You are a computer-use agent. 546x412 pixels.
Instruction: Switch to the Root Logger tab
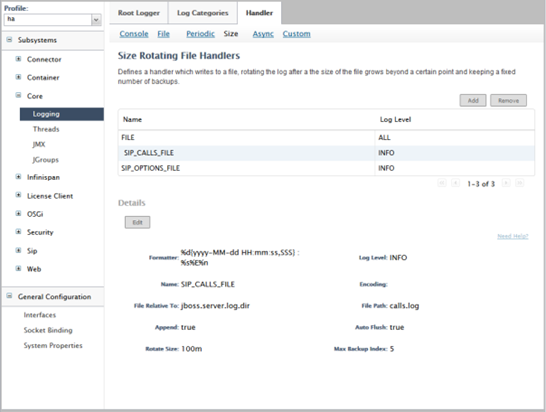coord(139,13)
